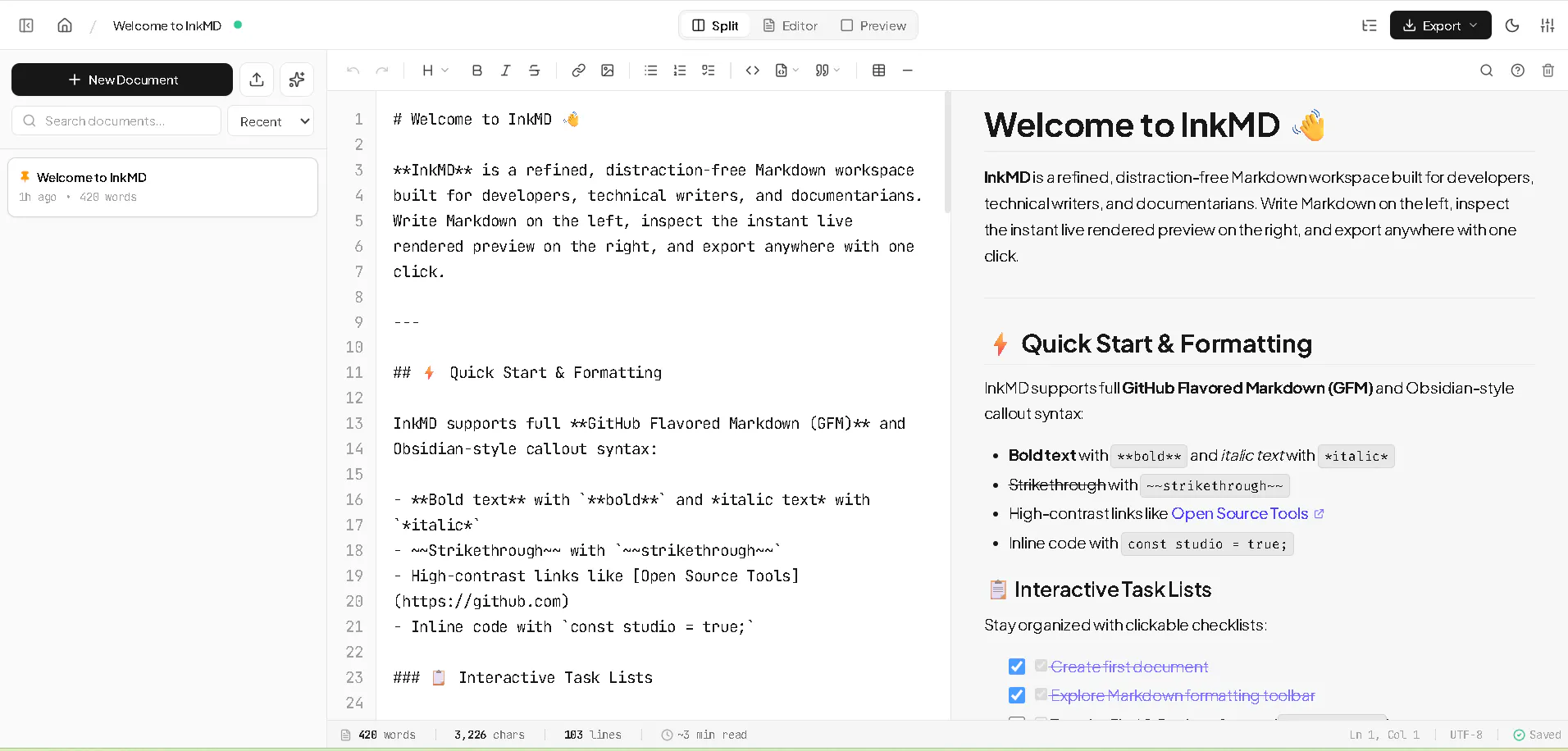Apply italic formatting
Screen dimensions: 1568x751
pyautogui.click(x=506, y=71)
